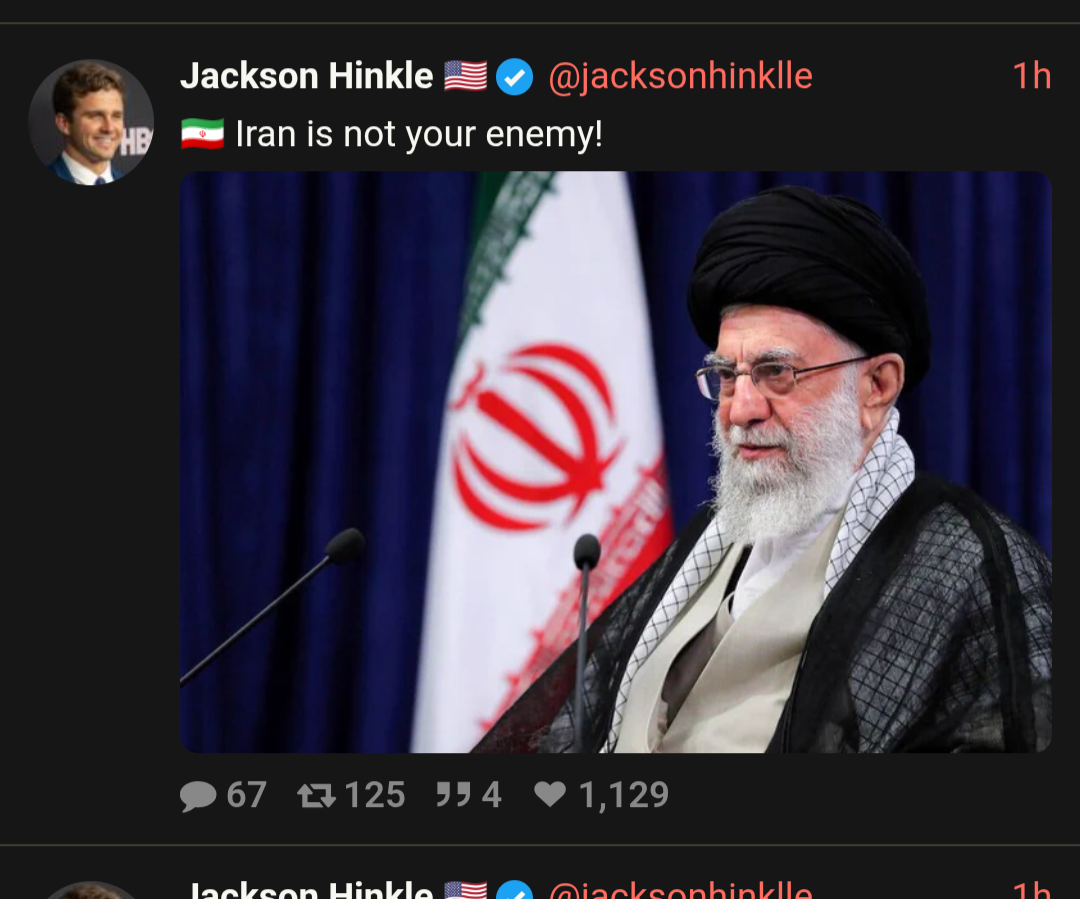1080x899 pixels.
Task: Like the post with the heart icon
Action: [550, 794]
